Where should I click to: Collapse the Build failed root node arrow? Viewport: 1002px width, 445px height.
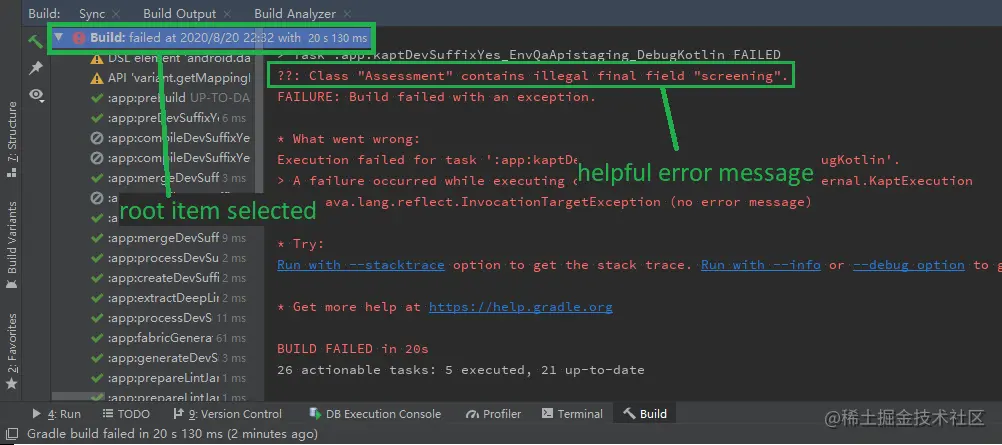[x=59, y=38]
